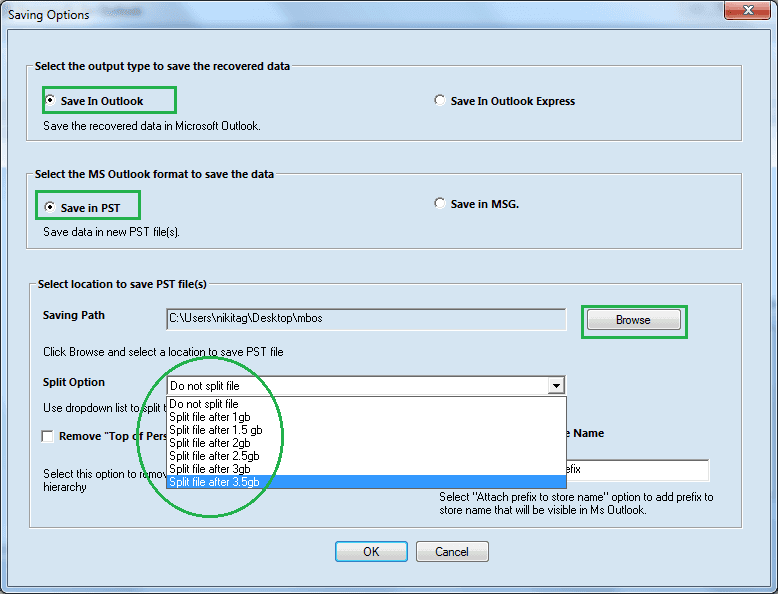Screen dimensions: 778x594
Task: Pick "Split file after 1.5 gb" entry
Action: 366,430
